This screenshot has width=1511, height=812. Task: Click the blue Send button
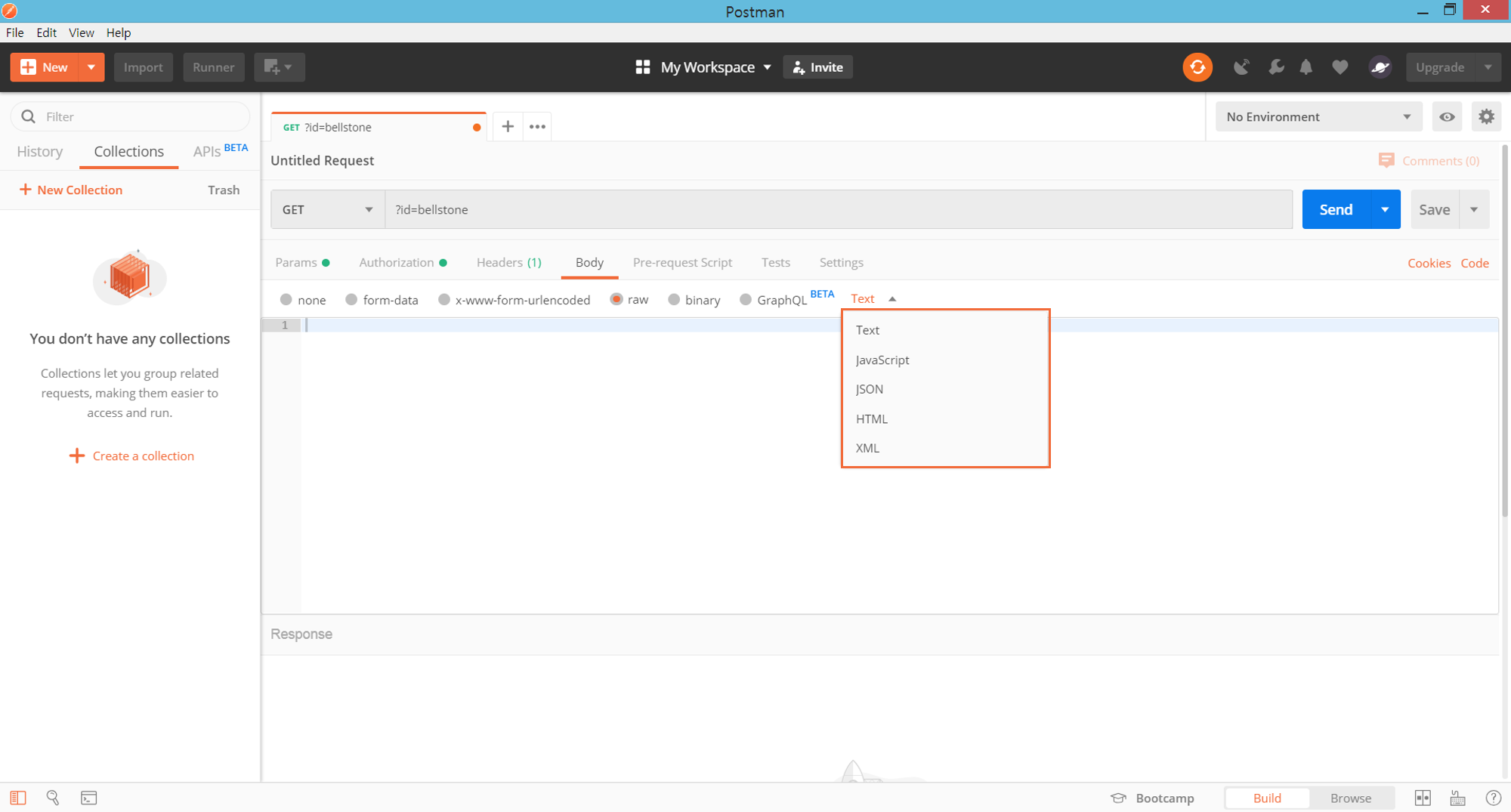click(x=1336, y=209)
